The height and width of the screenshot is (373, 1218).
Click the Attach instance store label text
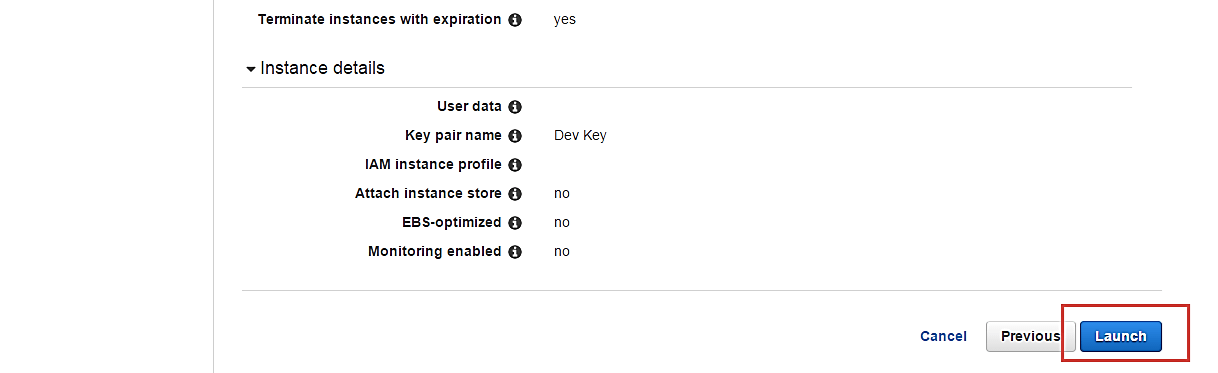tap(428, 193)
